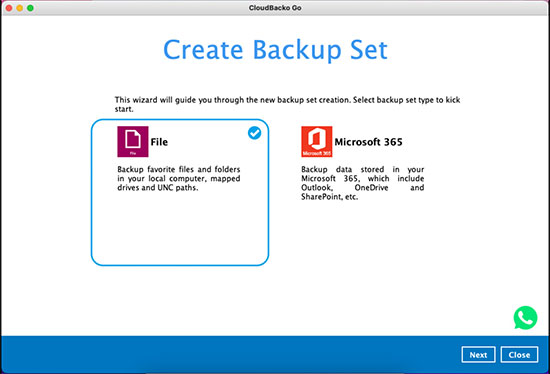Select the "Microsoft 365" heading text
The width and height of the screenshot is (550, 374).
tap(368, 142)
